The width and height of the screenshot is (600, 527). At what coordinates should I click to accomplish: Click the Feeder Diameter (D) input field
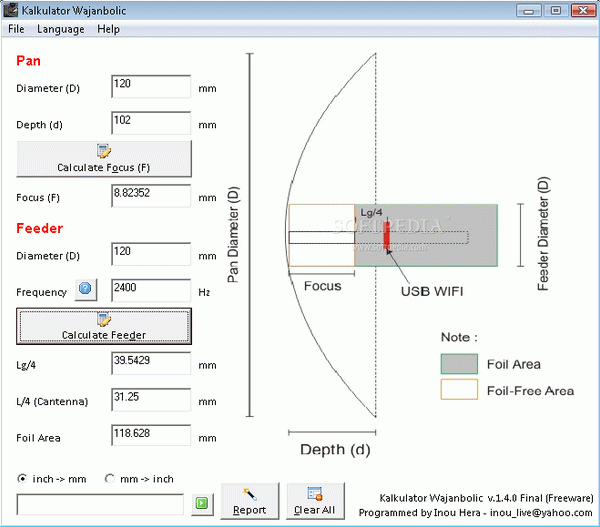click(150, 254)
